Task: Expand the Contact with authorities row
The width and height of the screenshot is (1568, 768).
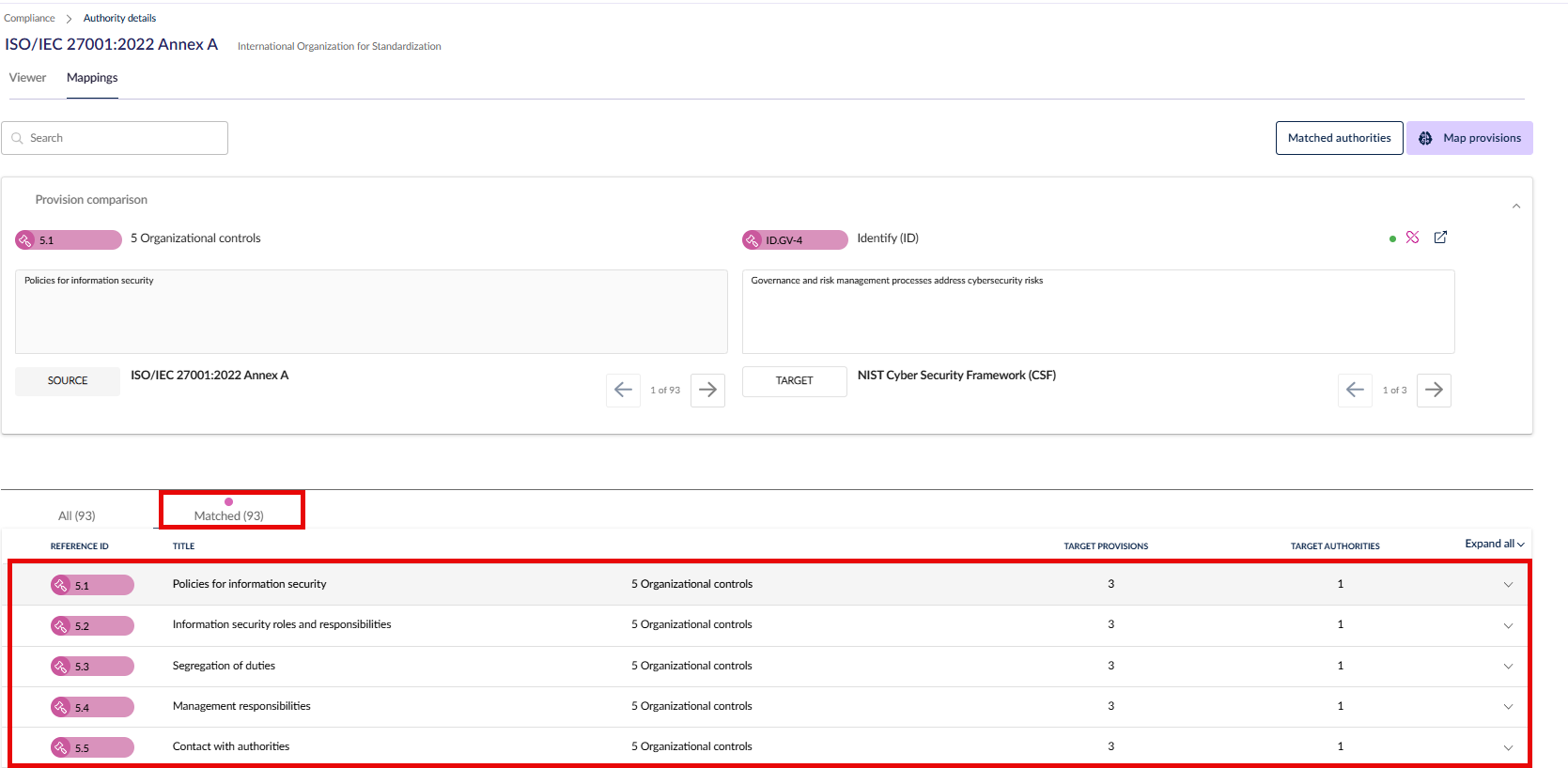Action: coord(1508,748)
